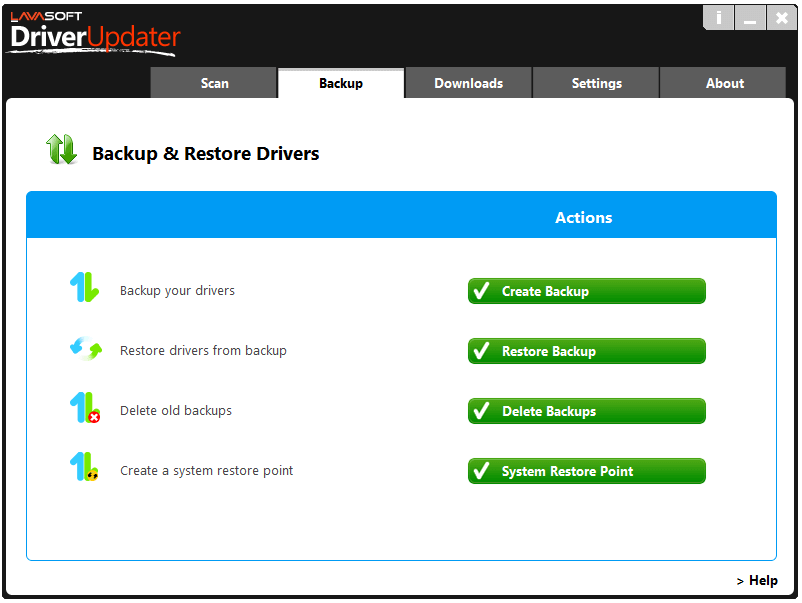The width and height of the screenshot is (802, 603).
Task: Select the Backup tab
Action: coord(340,84)
